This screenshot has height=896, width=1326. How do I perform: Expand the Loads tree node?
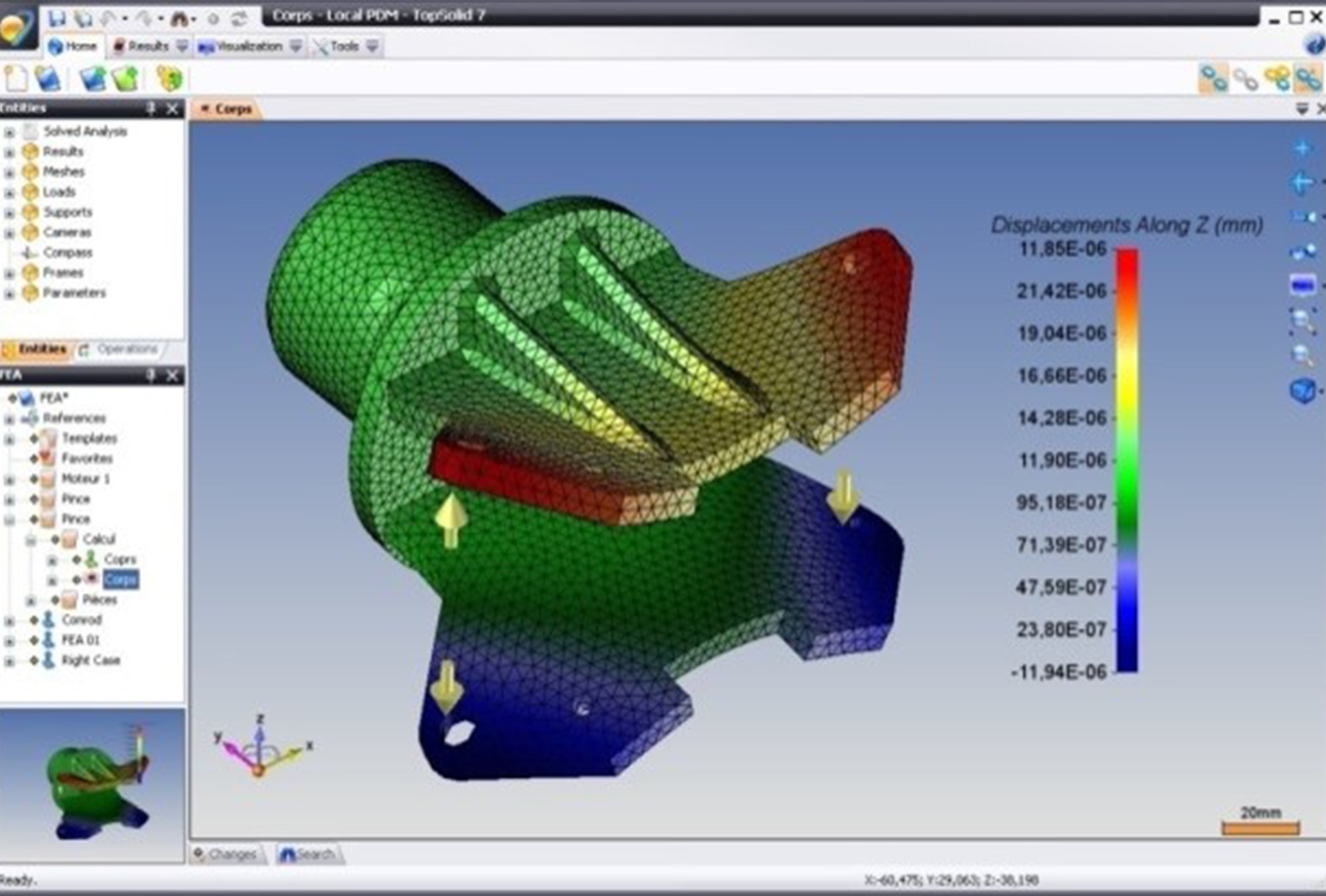[x=9, y=193]
